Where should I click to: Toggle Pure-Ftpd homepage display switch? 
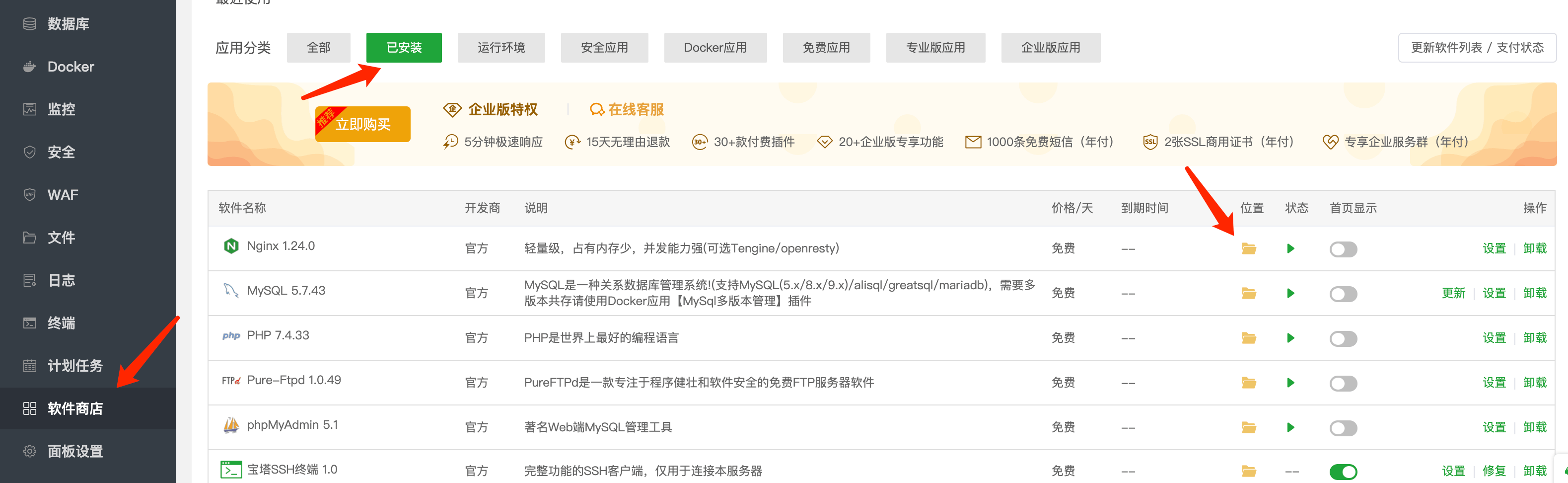pos(1343,383)
